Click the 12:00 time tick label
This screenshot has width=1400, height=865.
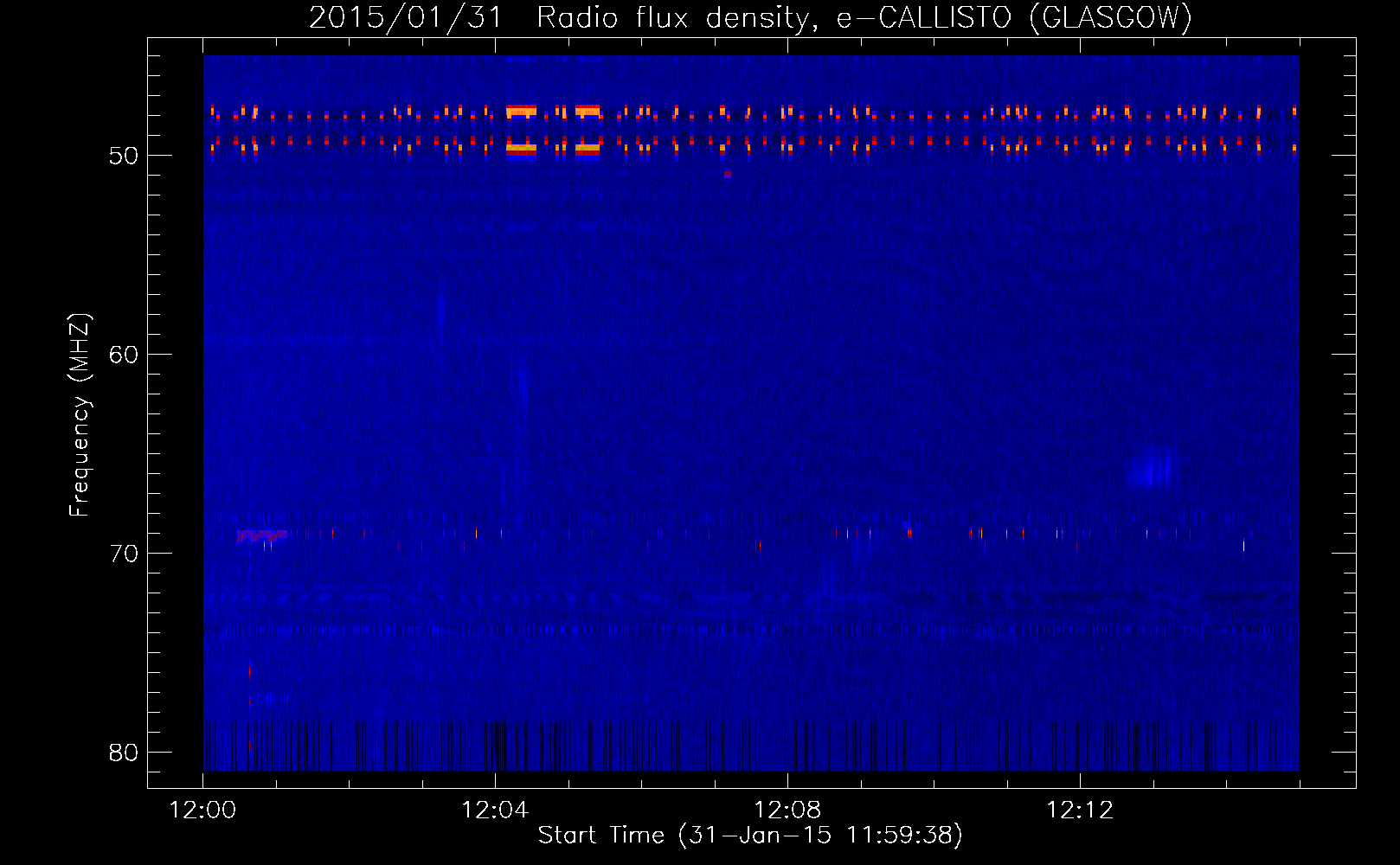203,811
